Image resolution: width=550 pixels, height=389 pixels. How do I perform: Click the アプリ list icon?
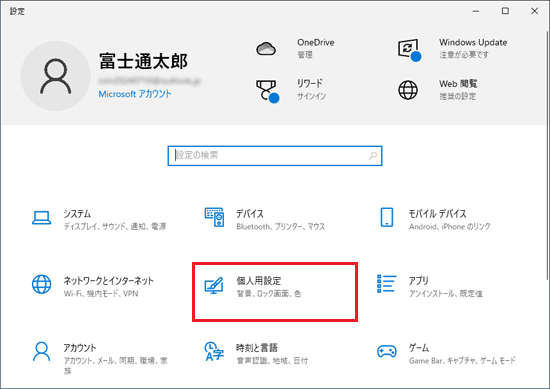tap(386, 284)
